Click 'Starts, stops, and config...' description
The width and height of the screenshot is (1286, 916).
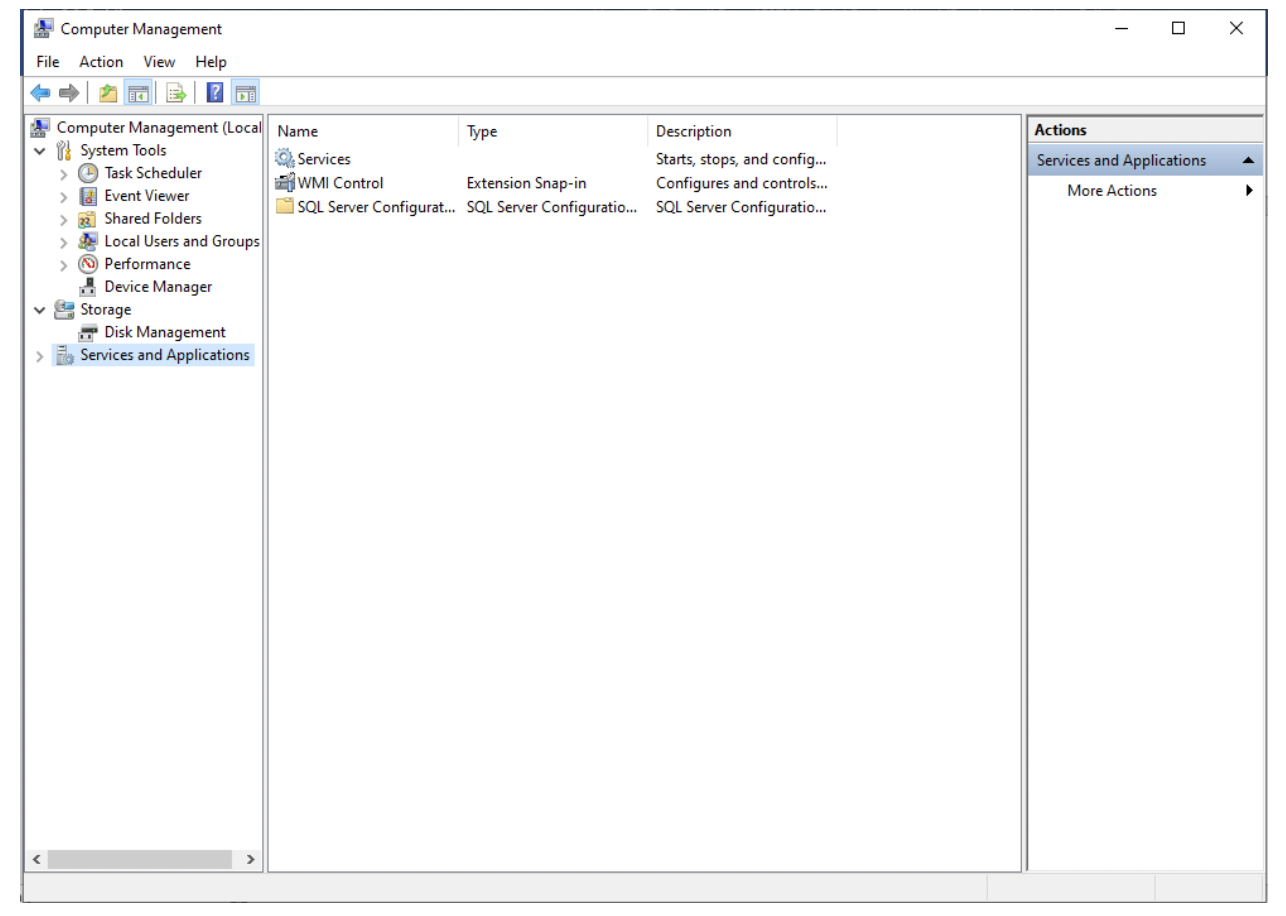(x=741, y=159)
